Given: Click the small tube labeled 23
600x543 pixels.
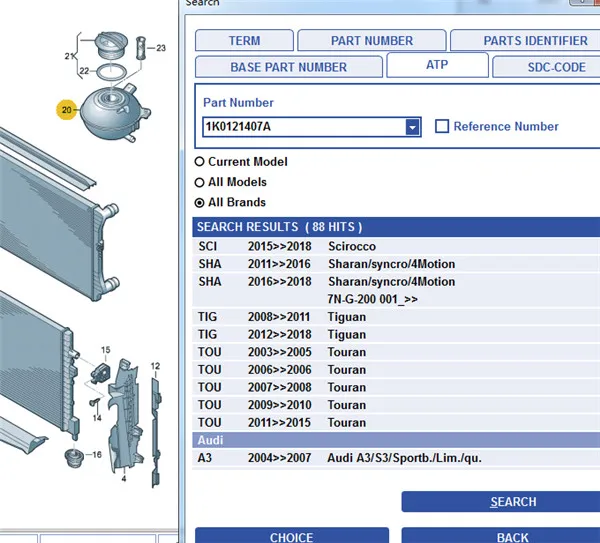Looking at the screenshot, I should pos(141,48).
